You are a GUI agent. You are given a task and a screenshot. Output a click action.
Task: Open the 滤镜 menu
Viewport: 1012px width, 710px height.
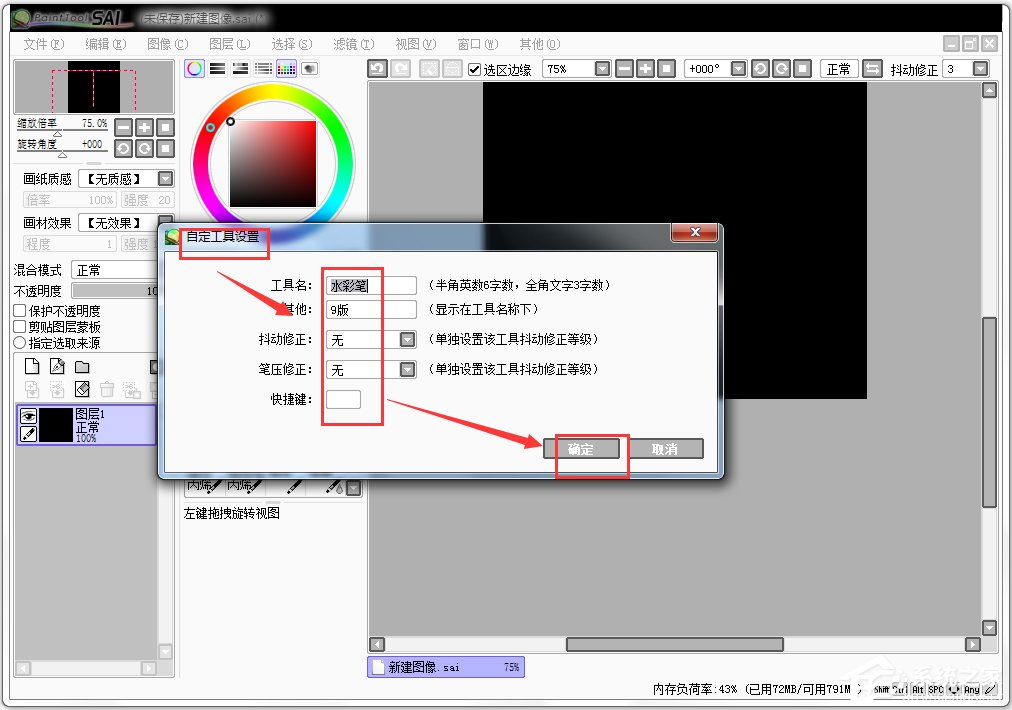pos(353,44)
